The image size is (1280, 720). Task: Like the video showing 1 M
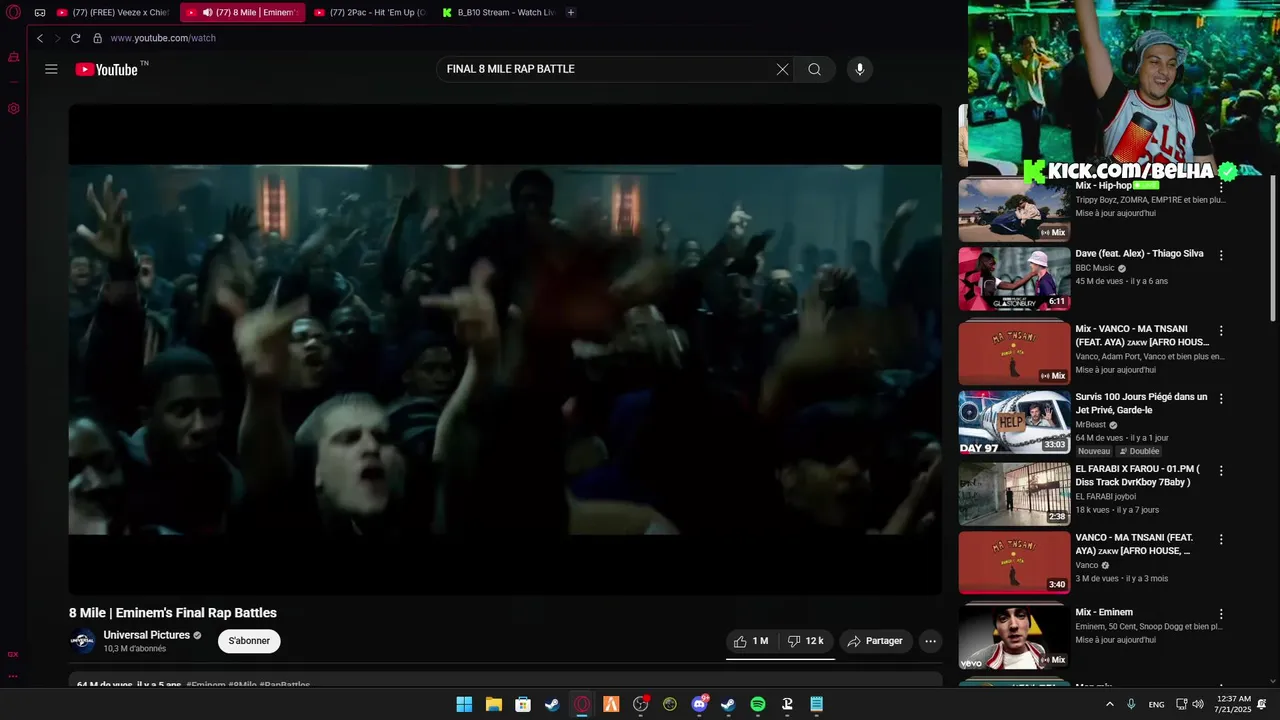(x=751, y=641)
